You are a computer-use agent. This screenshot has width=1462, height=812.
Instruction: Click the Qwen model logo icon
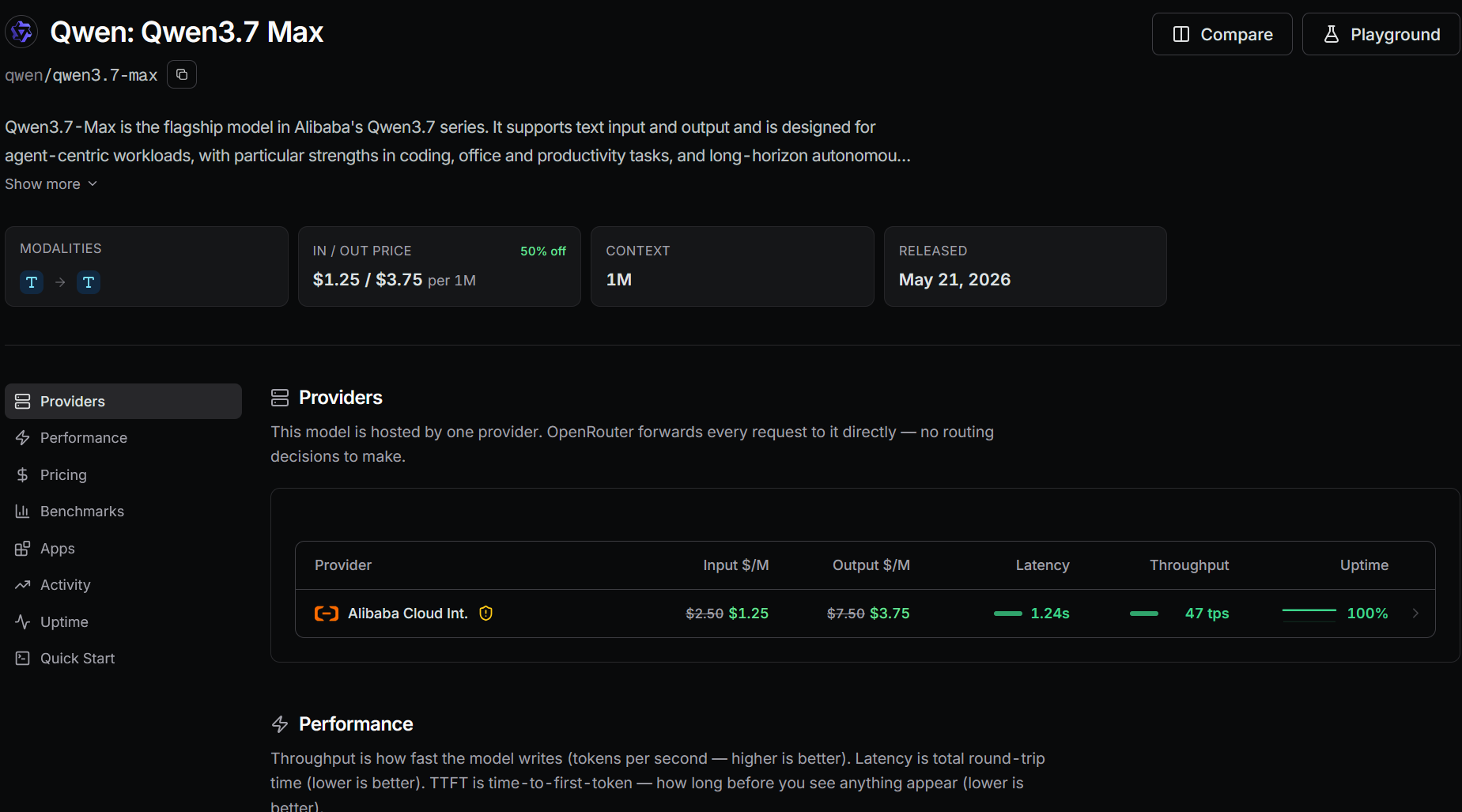point(21,32)
